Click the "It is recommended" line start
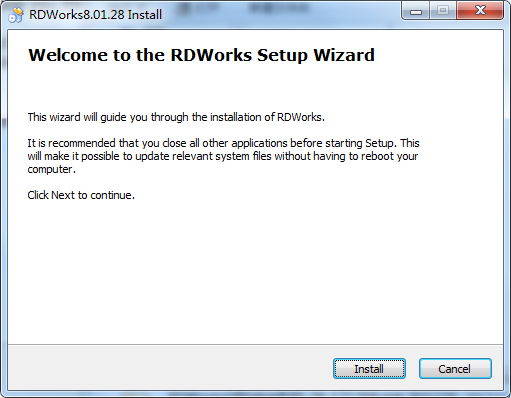This screenshot has width=511, height=398. [71, 143]
